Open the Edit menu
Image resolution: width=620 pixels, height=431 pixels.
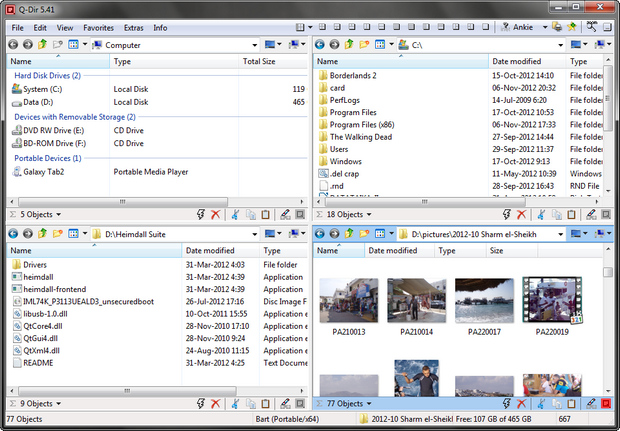coord(40,28)
